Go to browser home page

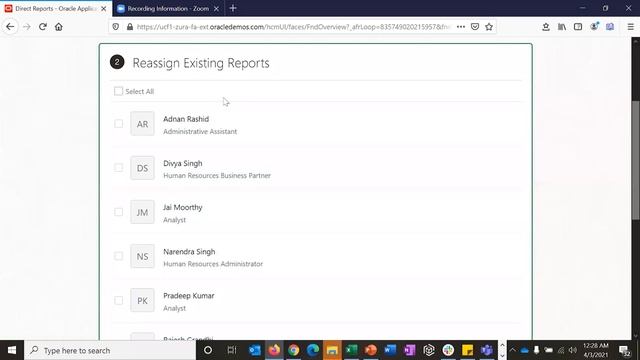coord(59,27)
